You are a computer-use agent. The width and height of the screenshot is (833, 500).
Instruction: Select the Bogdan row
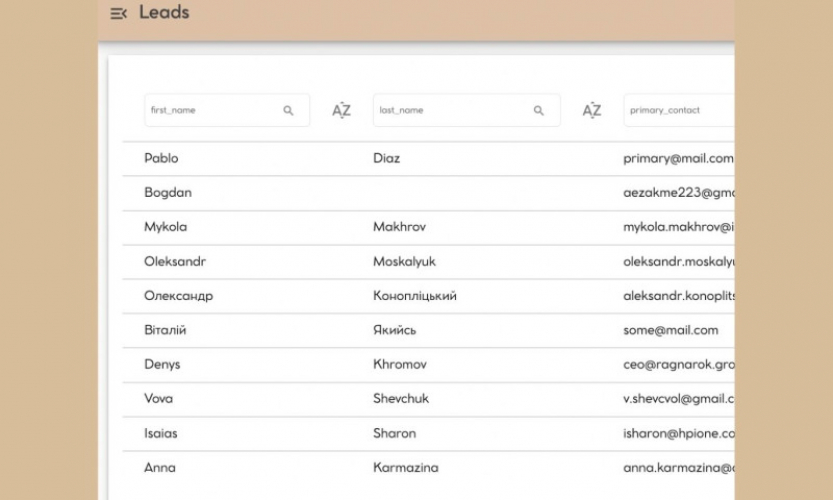coord(428,193)
